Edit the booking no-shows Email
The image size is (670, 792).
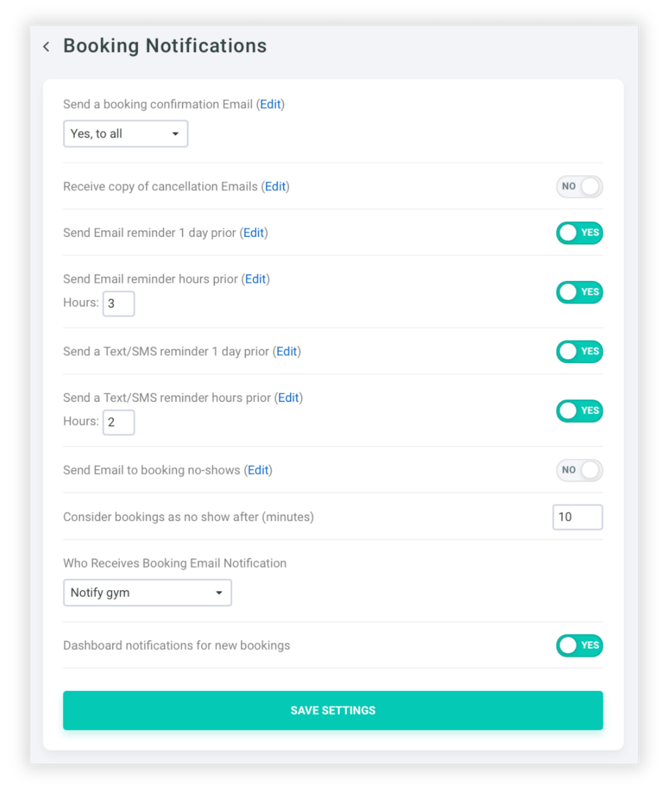pos(258,470)
